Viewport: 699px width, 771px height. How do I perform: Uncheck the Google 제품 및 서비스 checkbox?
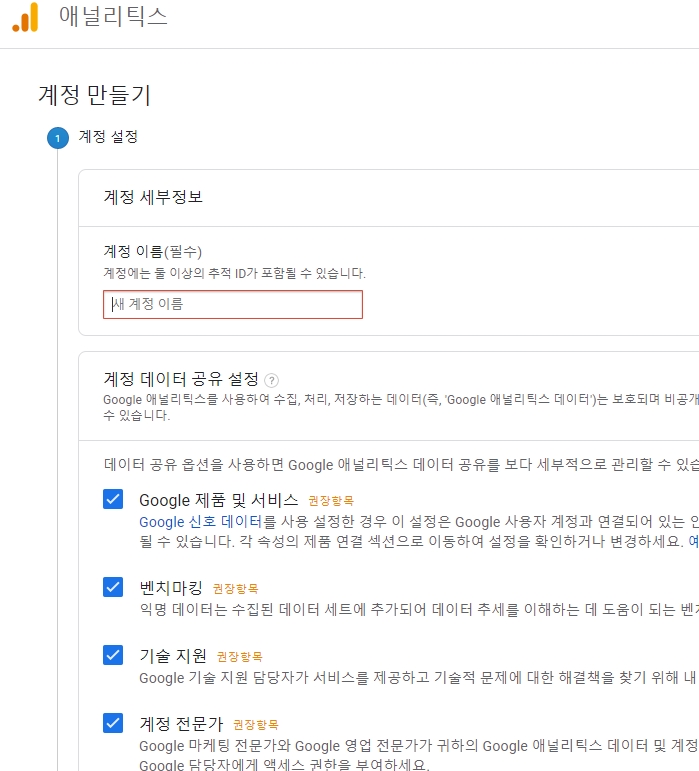[x=113, y=499]
